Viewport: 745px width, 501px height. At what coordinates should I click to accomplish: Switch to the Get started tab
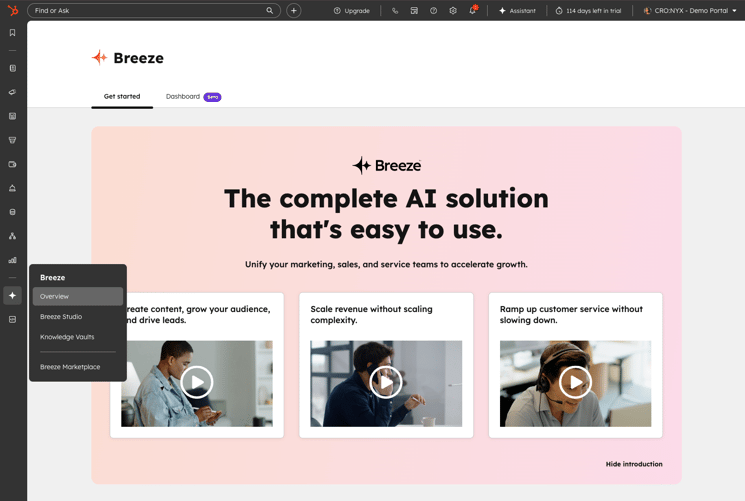122,96
